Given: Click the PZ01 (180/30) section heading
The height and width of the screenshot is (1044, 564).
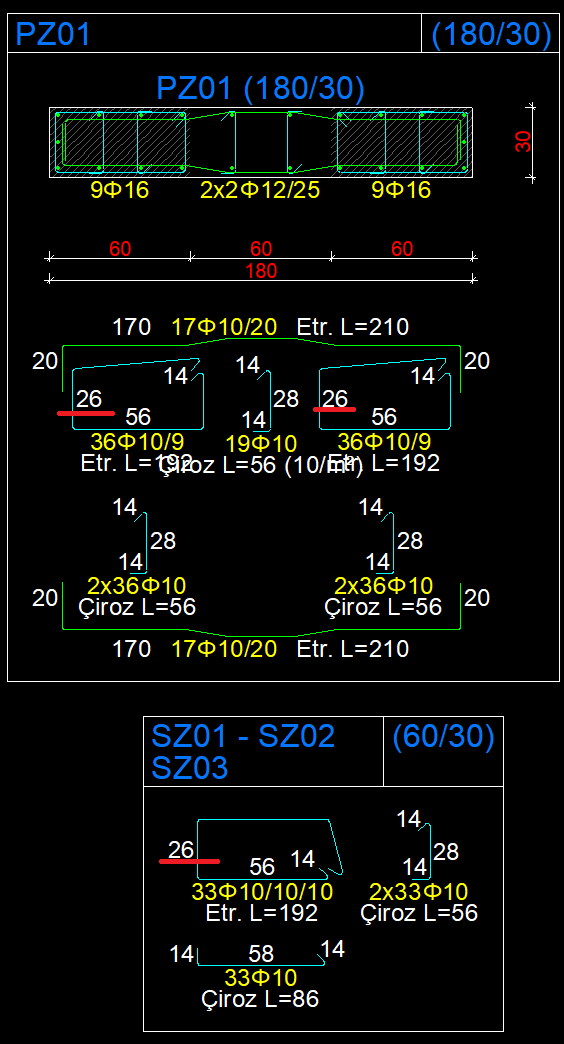Looking at the screenshot, I should coord(260,89).
